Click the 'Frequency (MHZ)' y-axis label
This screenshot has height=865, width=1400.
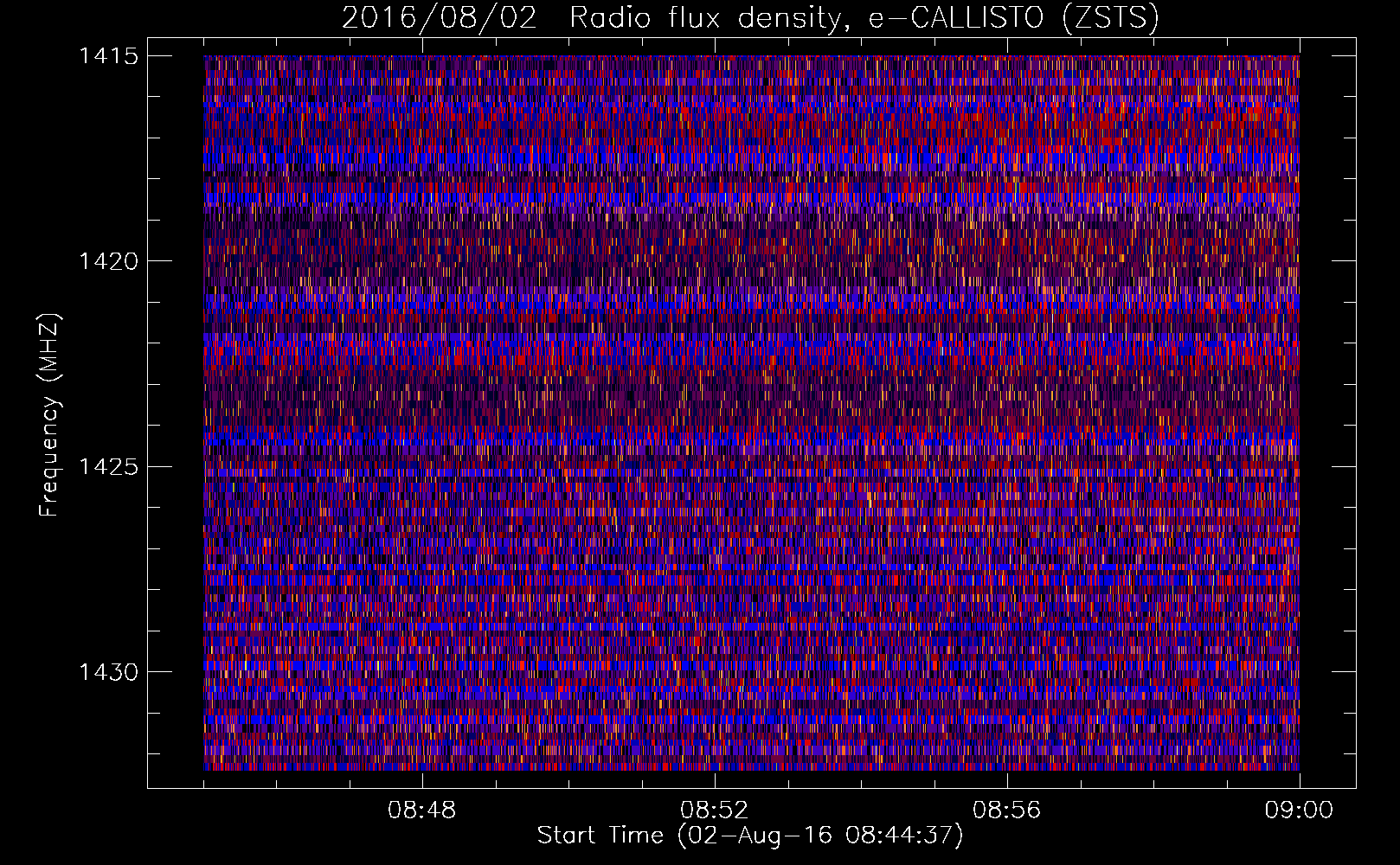[x=49, y=415]
